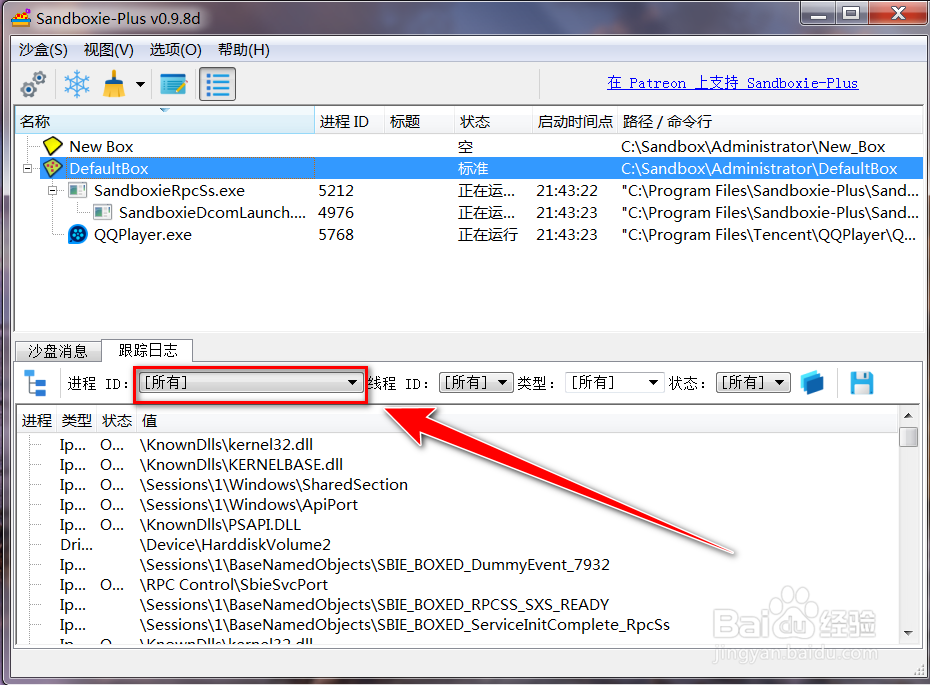The width and height of the screenshot is (930, 685).
Task: Click the SandboxieRpcSs.exe process icon
Action: (x=78, y=190)
